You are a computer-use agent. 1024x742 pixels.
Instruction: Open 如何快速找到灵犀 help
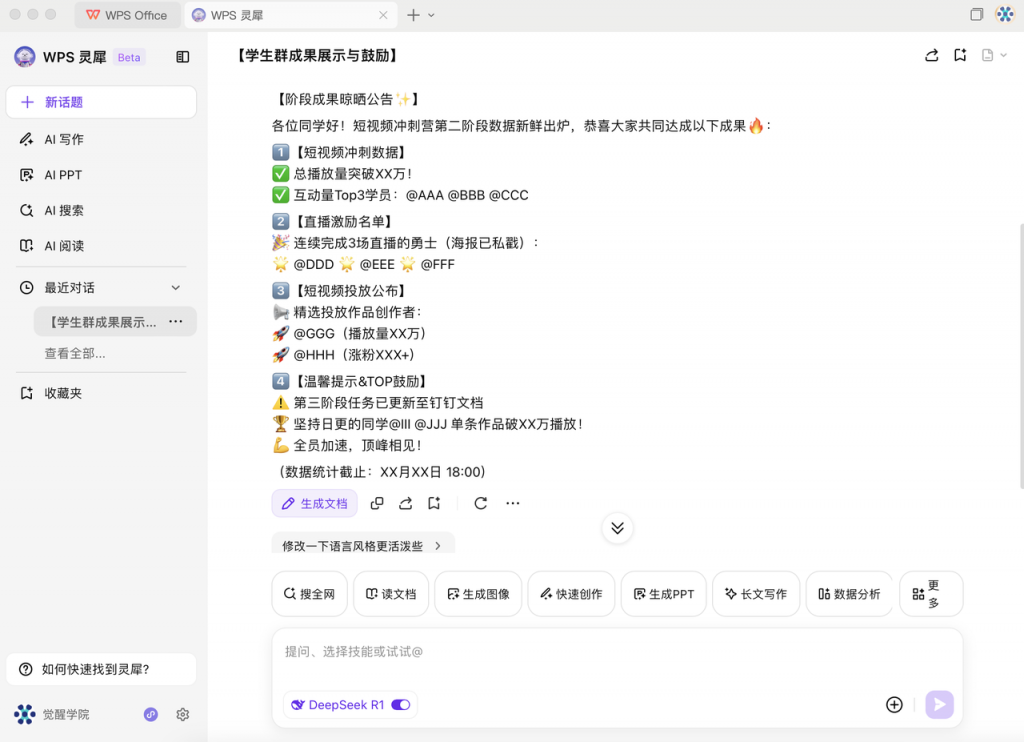(101, 669)
